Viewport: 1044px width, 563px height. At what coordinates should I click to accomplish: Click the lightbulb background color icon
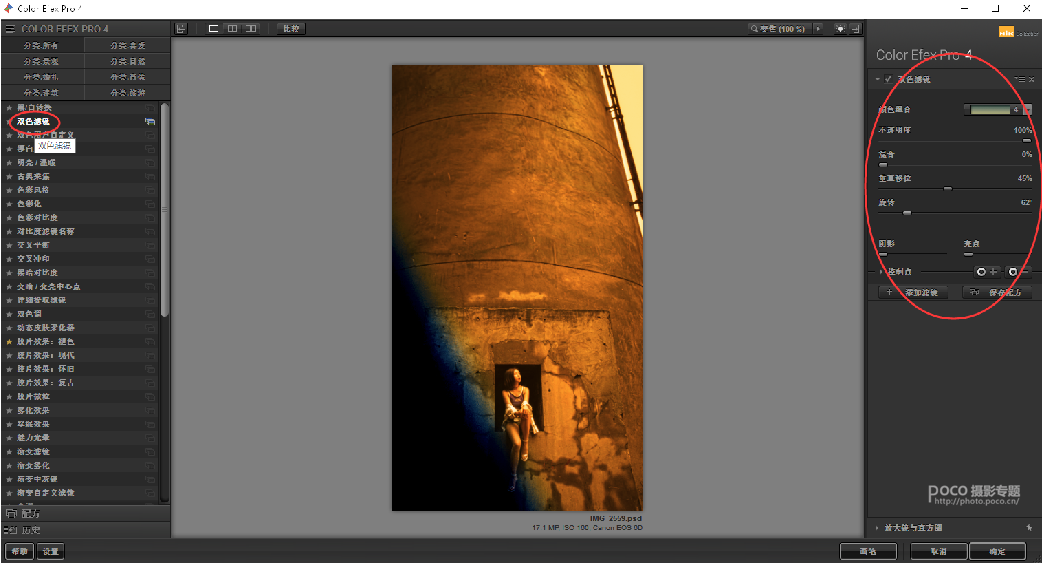(x=840, y=29)
